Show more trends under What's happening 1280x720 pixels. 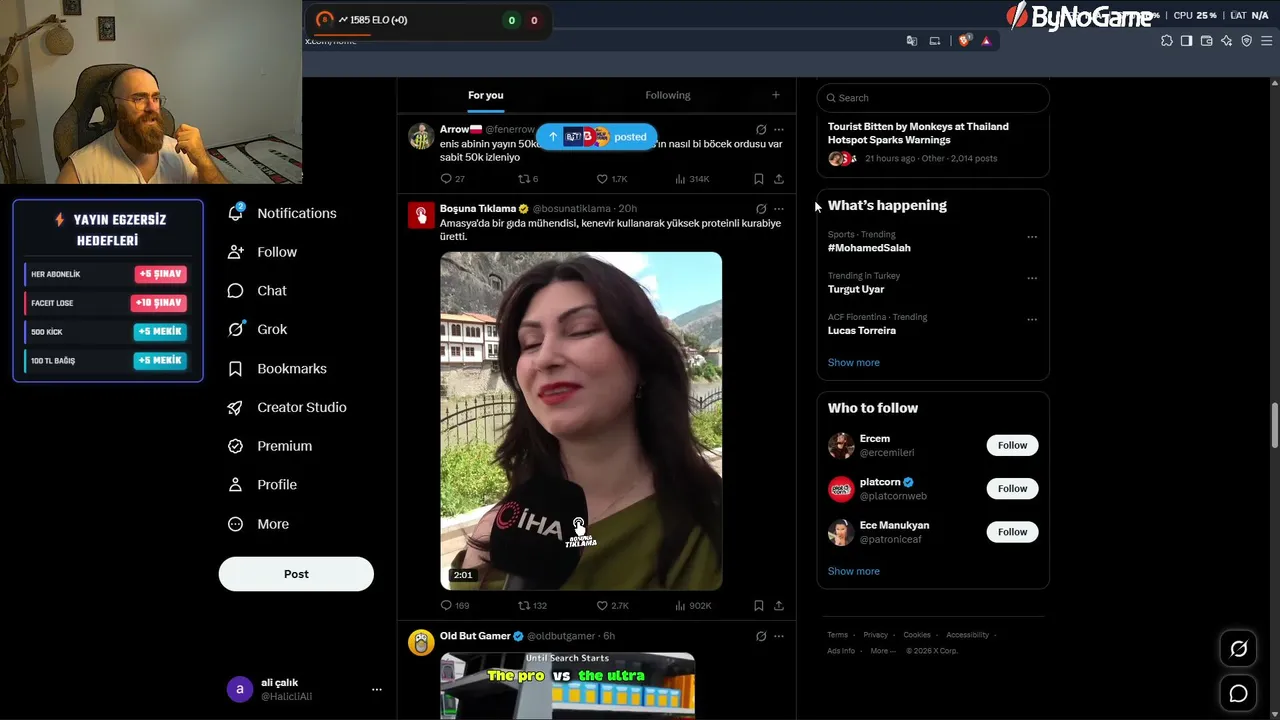point(854,363)
